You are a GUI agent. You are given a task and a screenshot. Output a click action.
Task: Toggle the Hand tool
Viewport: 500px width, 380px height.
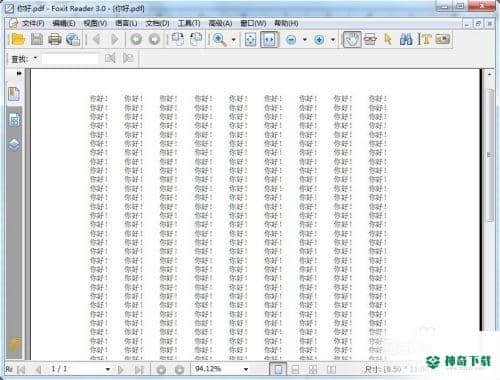point(352,40)
